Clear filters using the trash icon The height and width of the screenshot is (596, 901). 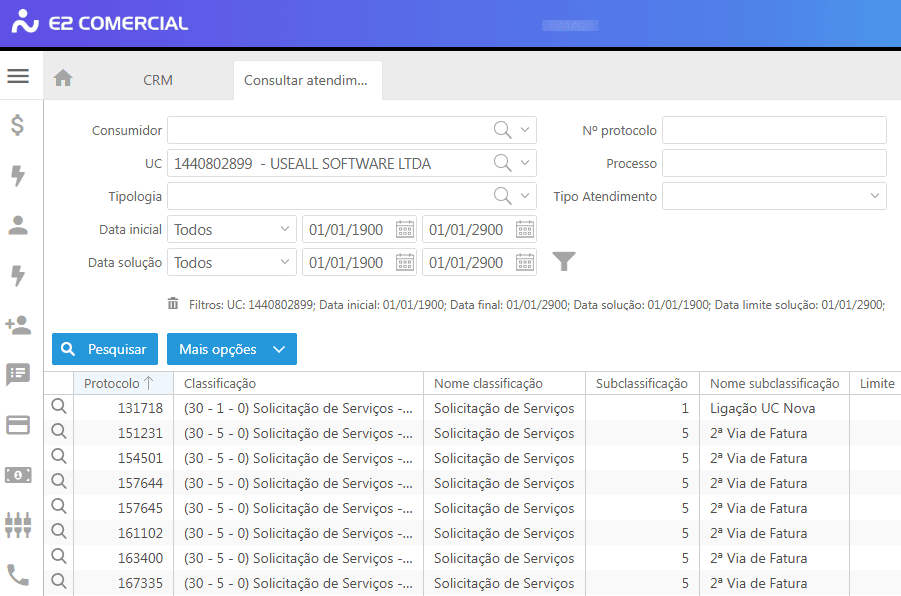[173, 304]
